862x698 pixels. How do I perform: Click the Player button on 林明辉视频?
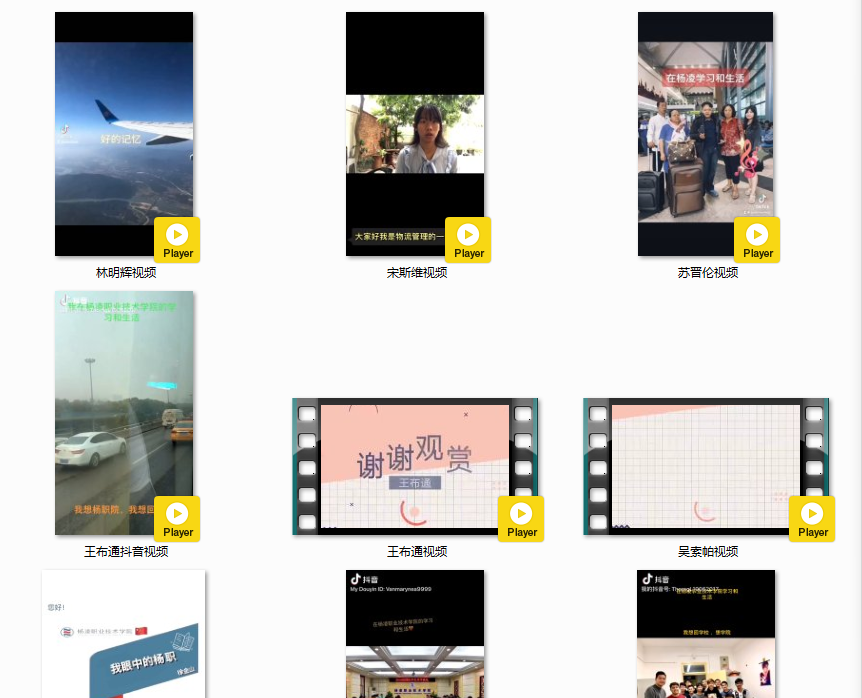pyautogui.click(x=177, y=239)
